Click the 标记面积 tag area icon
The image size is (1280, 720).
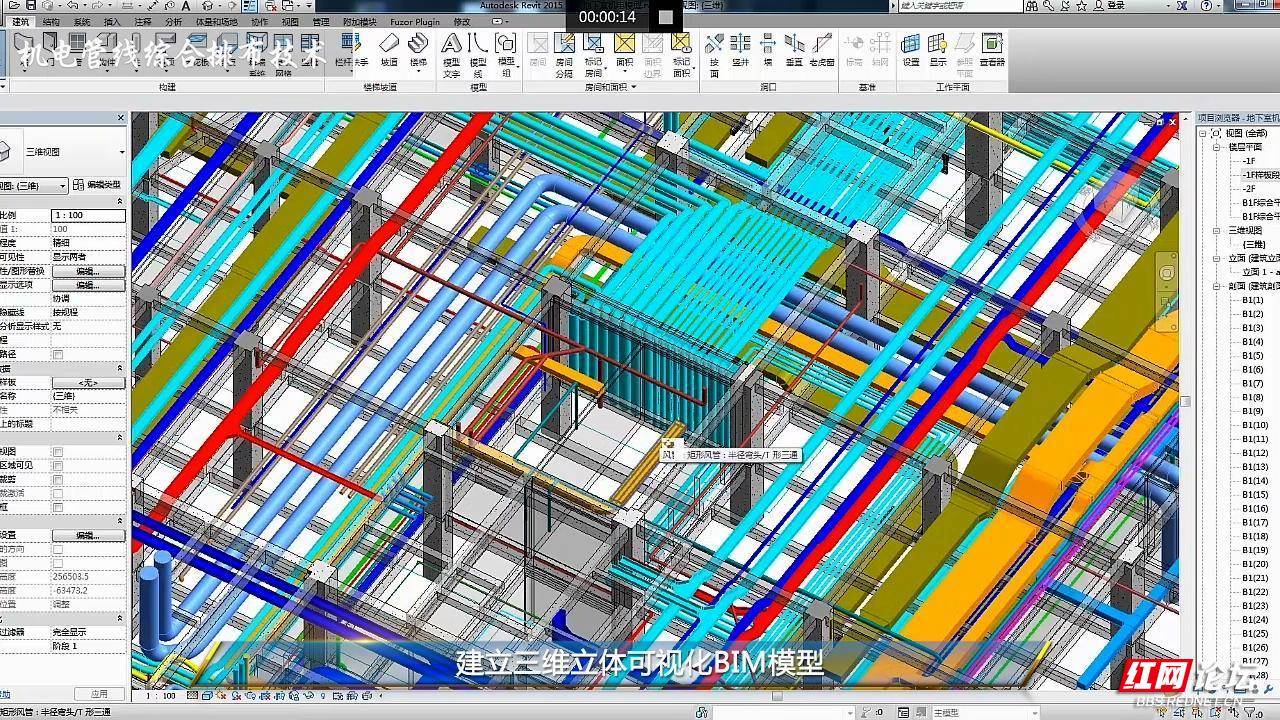(681, 44)
